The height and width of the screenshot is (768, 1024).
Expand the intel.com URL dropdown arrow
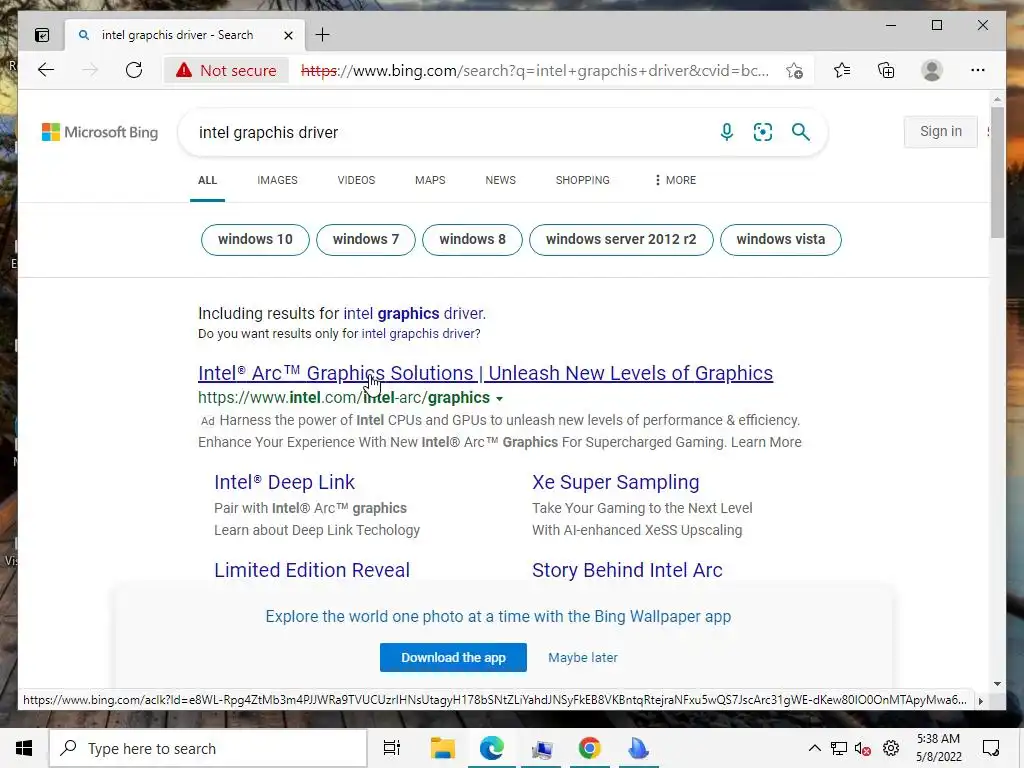(500, 398)
